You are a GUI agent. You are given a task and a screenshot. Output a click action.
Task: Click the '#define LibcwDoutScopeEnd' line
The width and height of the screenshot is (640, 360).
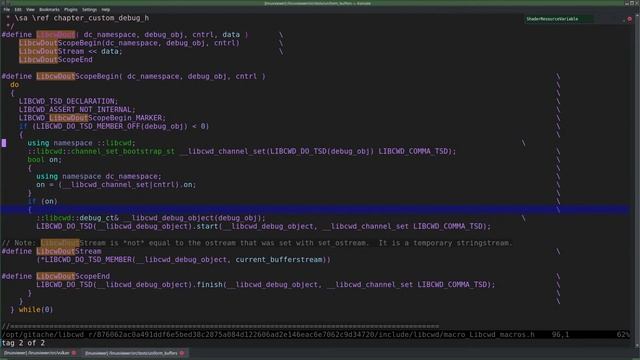pyautogui.click(x=56, y=276)
